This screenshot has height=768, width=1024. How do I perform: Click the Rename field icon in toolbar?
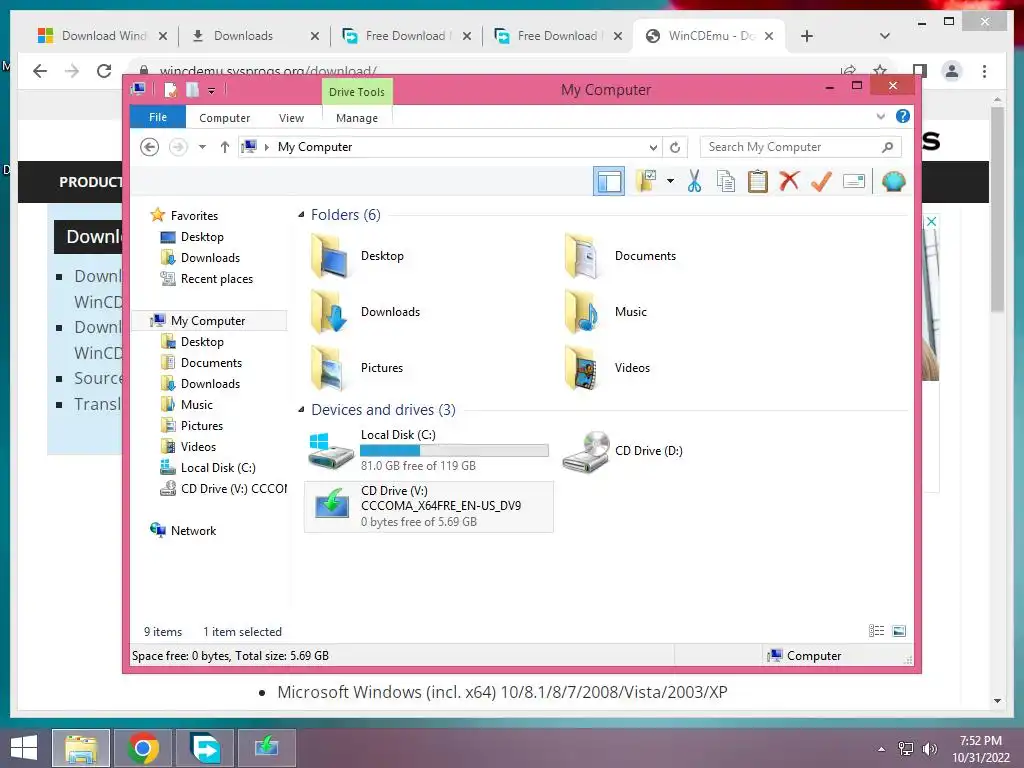854,181
